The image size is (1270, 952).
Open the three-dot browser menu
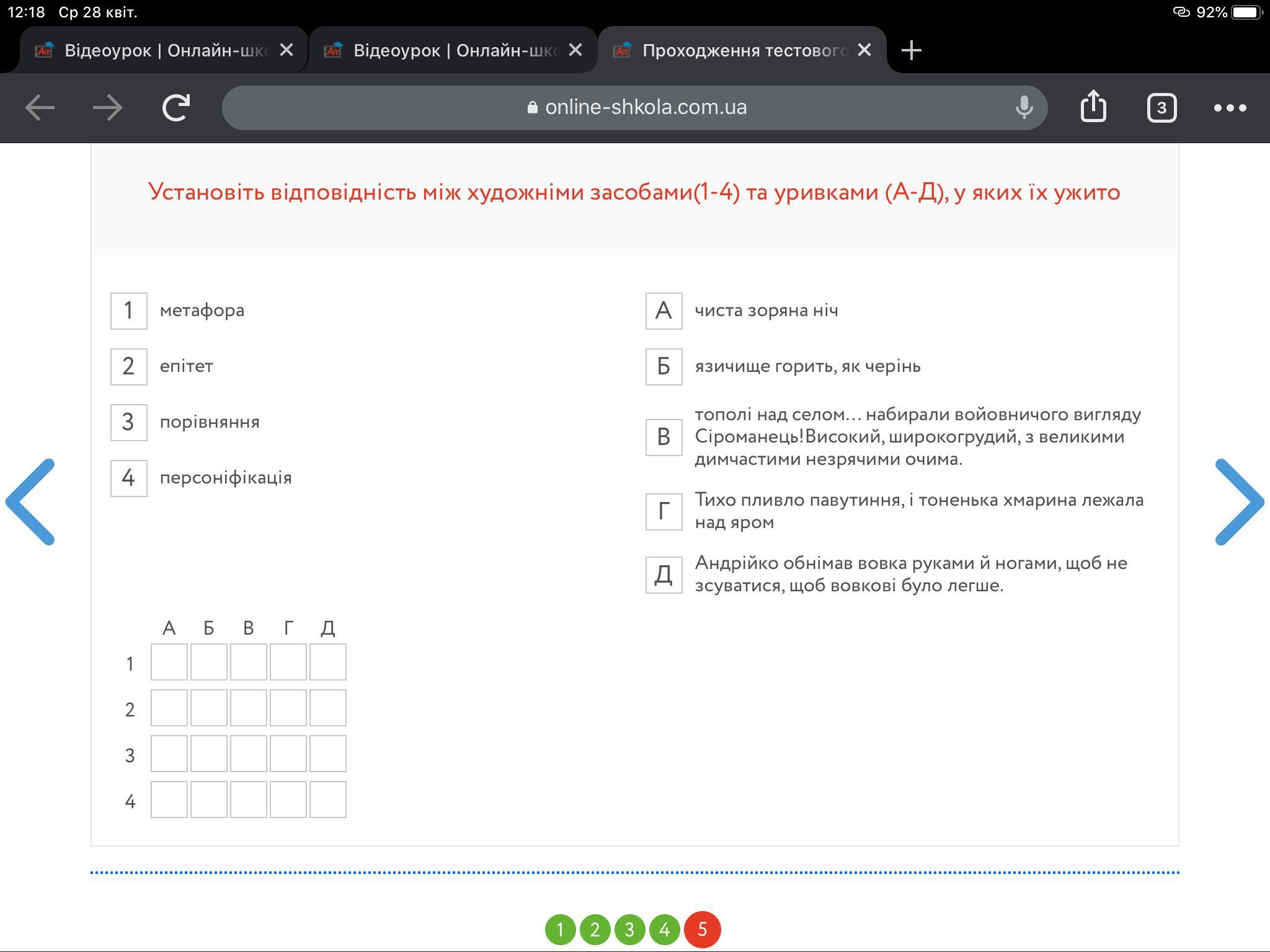coord(1230,108)
